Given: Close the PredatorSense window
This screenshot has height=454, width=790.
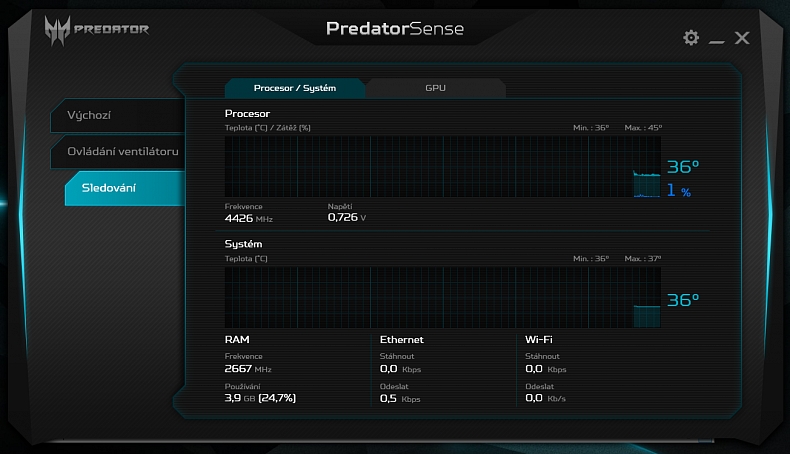Looking at the screenshot, I should point(742,38).
